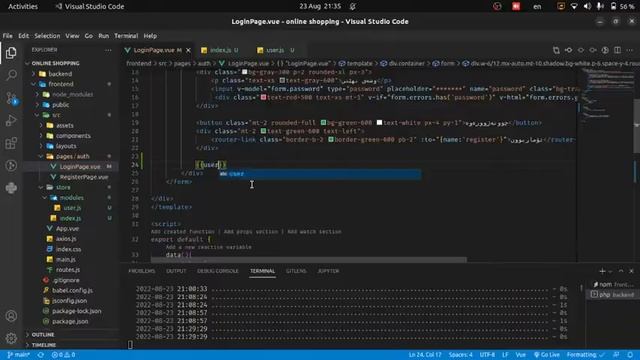Expand the layouts folder
This screenshot has width=640, height=360.
(66, 146)
